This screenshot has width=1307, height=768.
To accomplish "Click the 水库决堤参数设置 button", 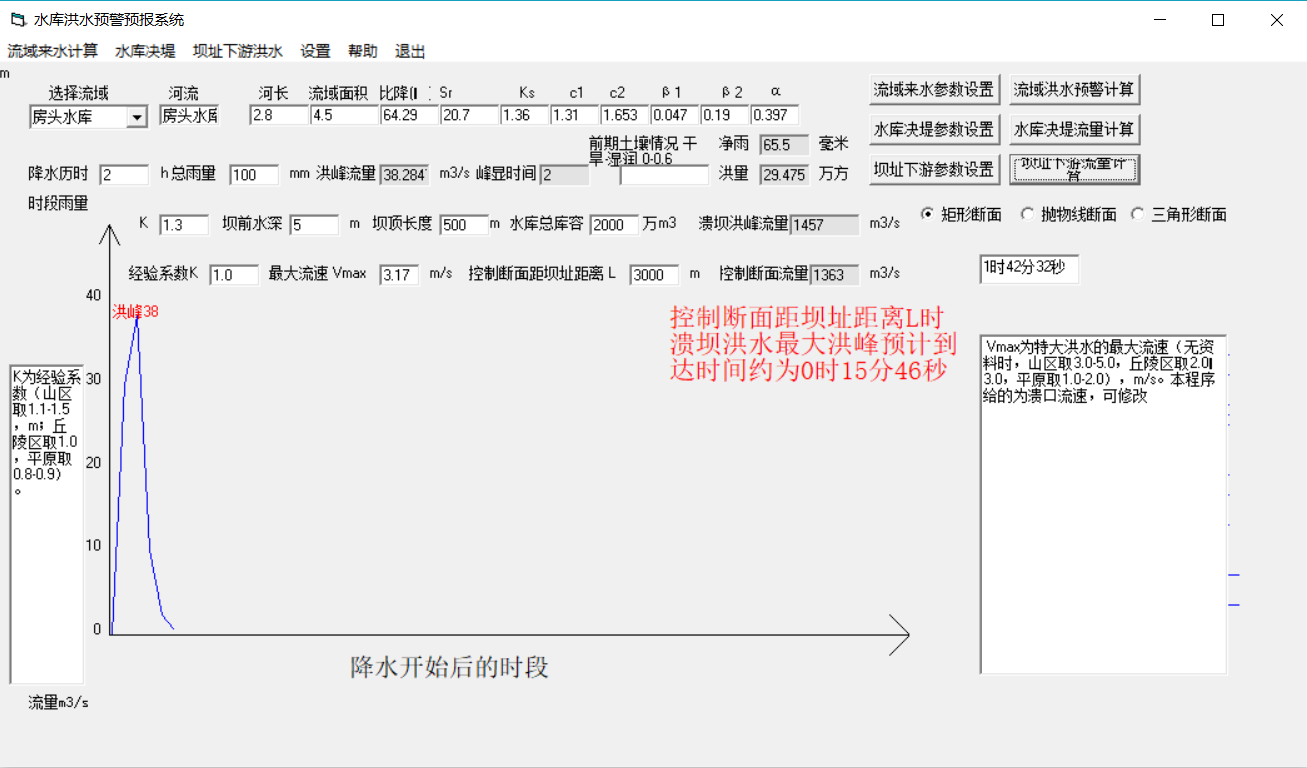I will click(x=934, y=130).
